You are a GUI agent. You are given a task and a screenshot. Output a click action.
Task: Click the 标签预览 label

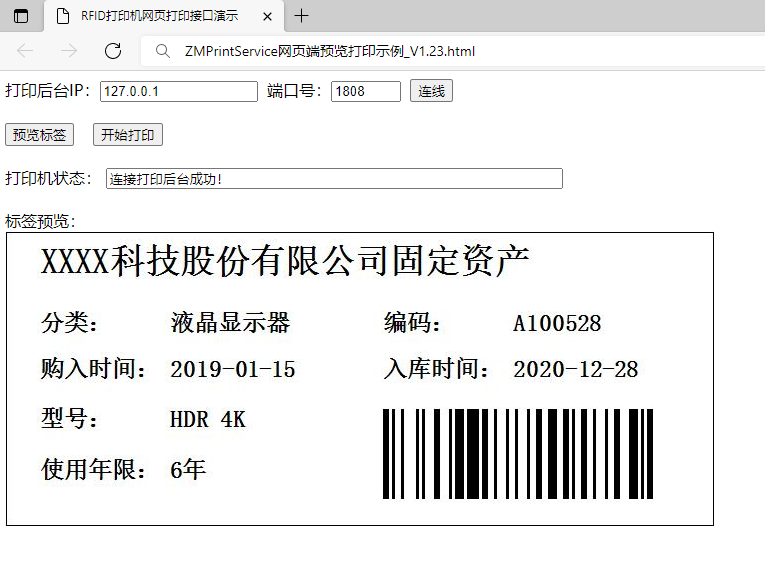[x=40, y=222]
